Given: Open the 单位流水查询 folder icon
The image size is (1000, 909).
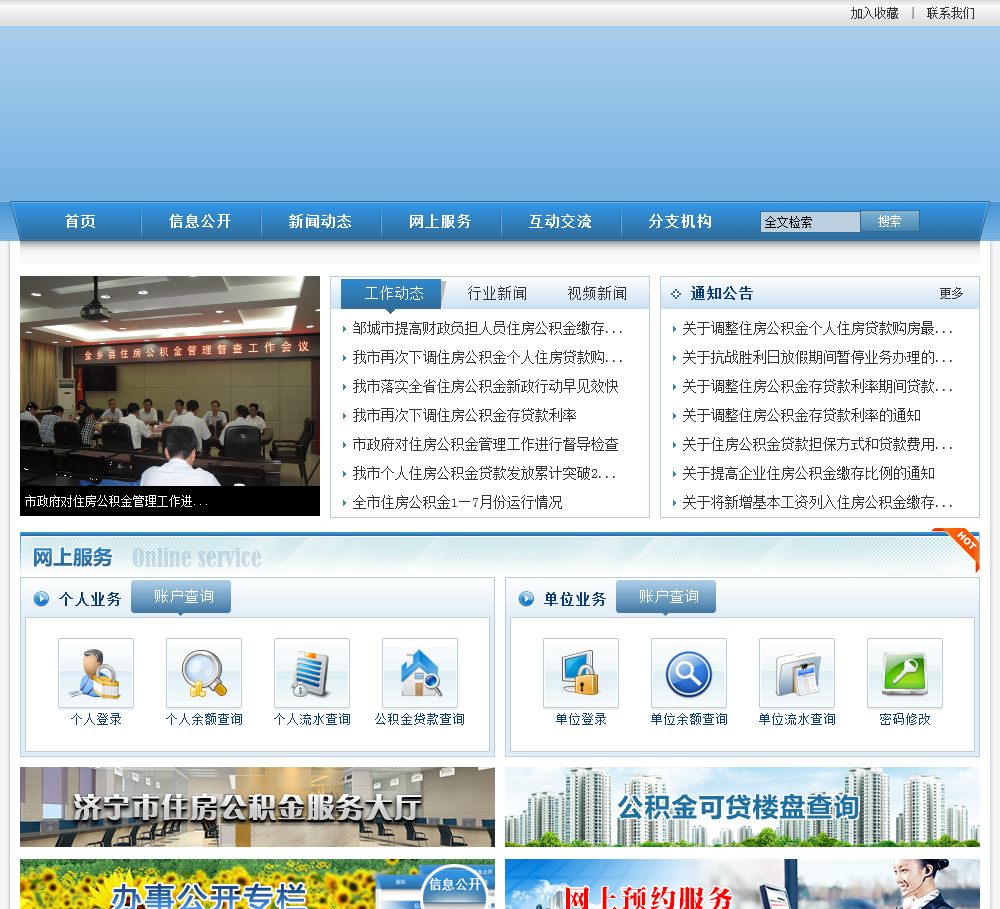Looking at the screenshot, I should [x=797, y=673].
